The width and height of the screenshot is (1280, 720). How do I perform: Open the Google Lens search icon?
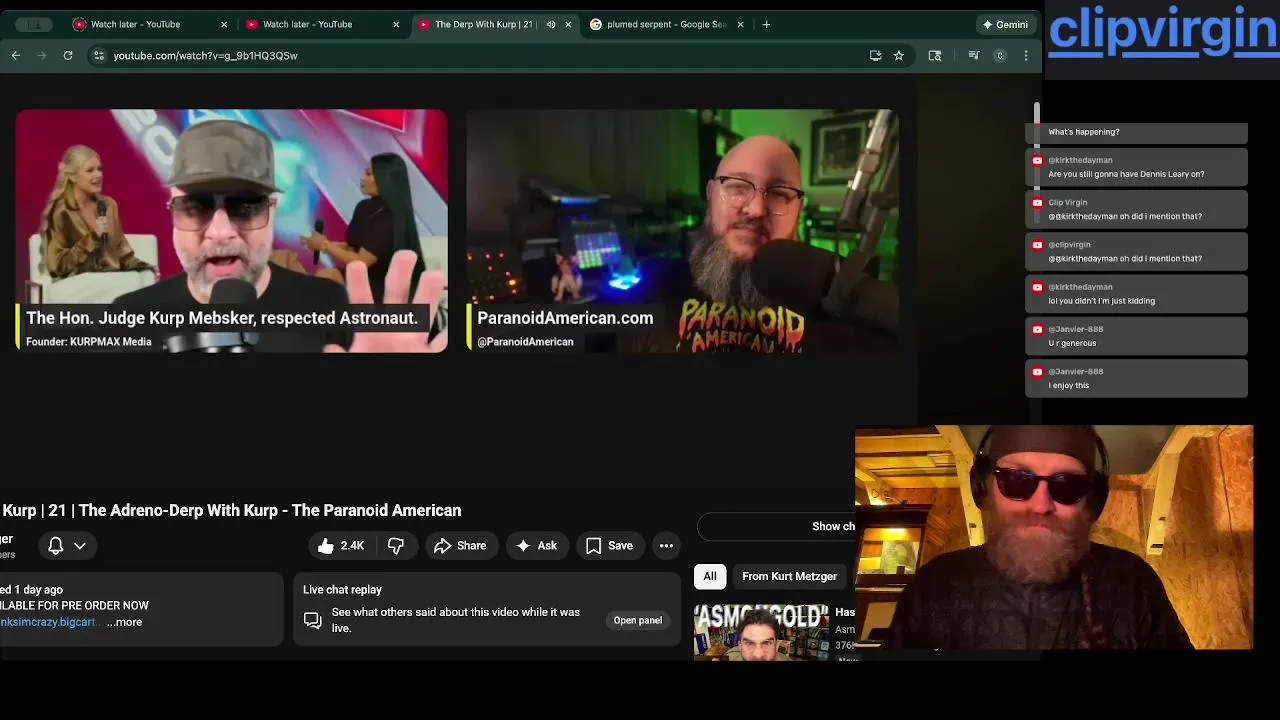935,56
